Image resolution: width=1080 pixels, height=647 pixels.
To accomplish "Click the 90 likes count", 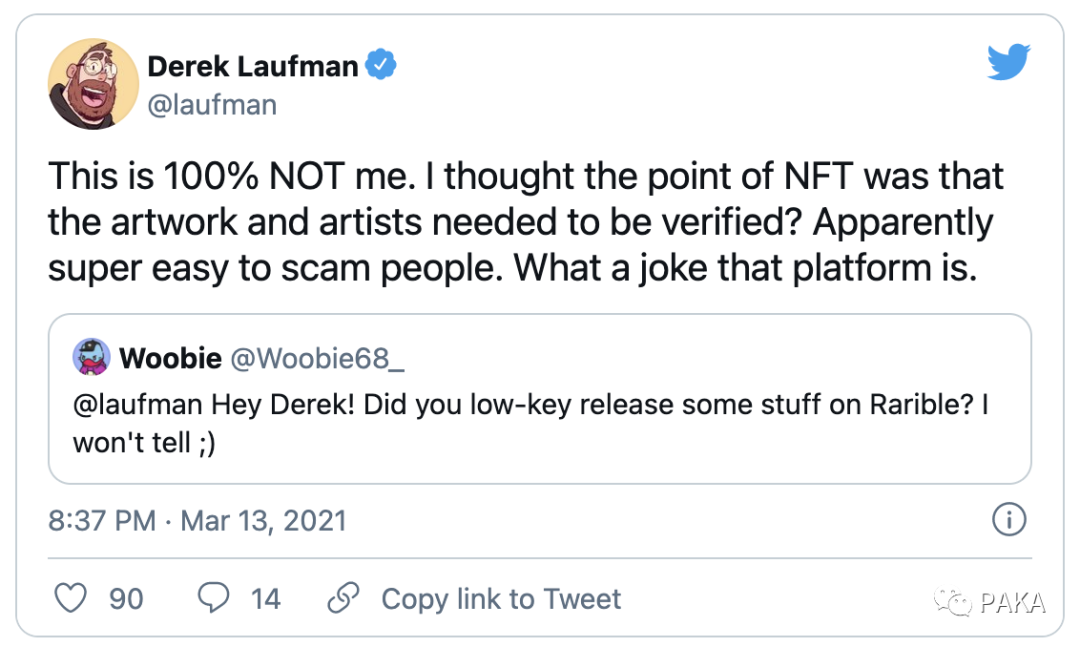I will click(x=126, y=599).
